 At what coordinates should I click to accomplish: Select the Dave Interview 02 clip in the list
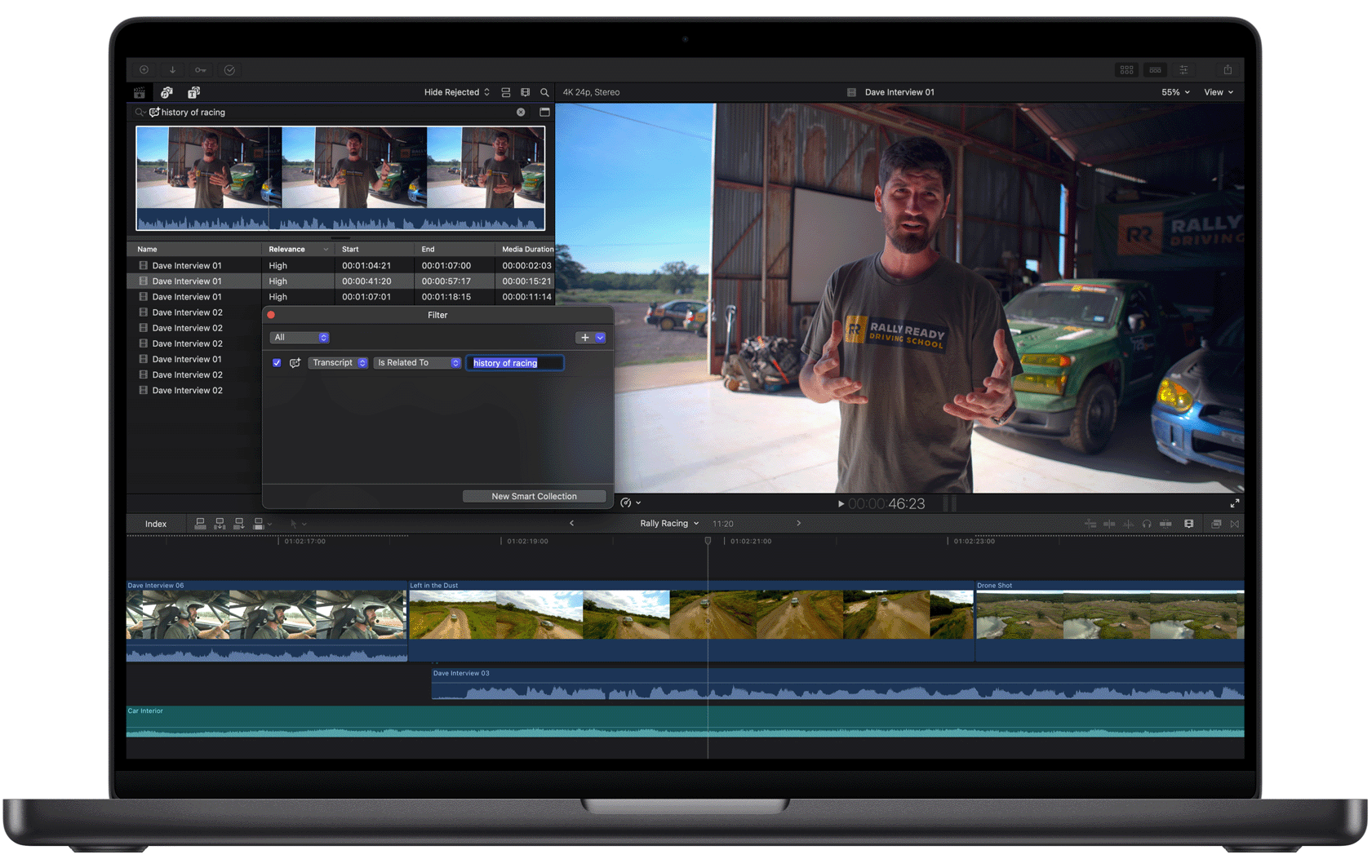click(187, 312)
